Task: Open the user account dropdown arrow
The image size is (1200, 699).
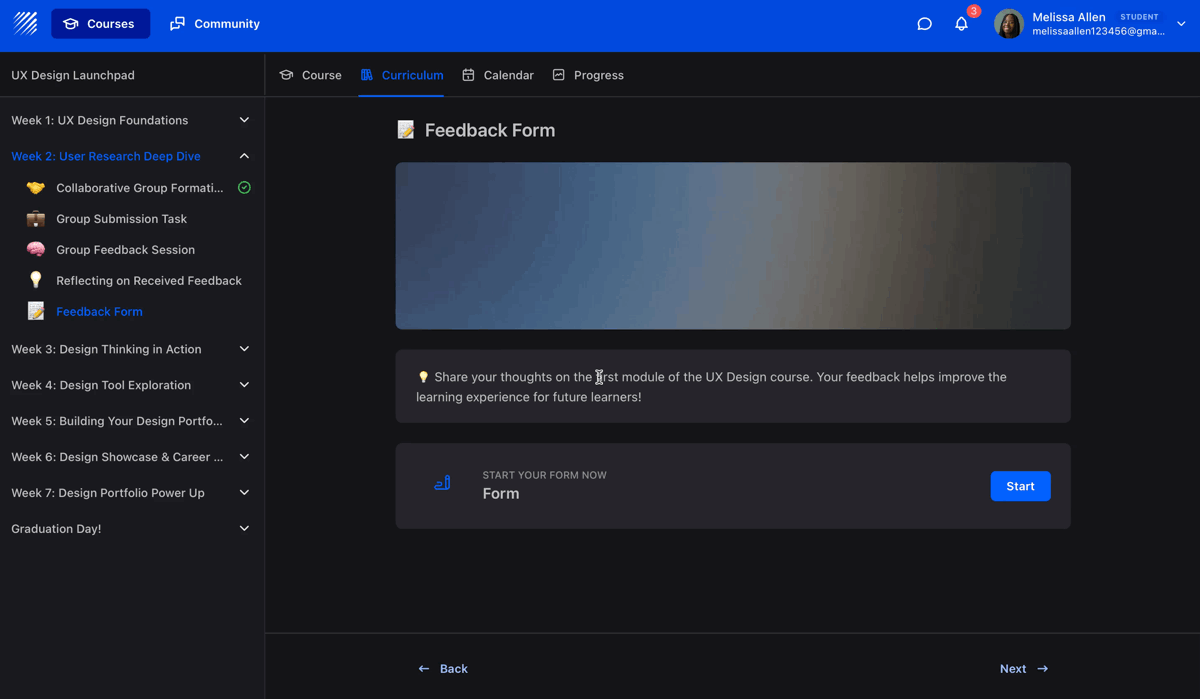Action: pyautogui.click(x=1181, y=24)
